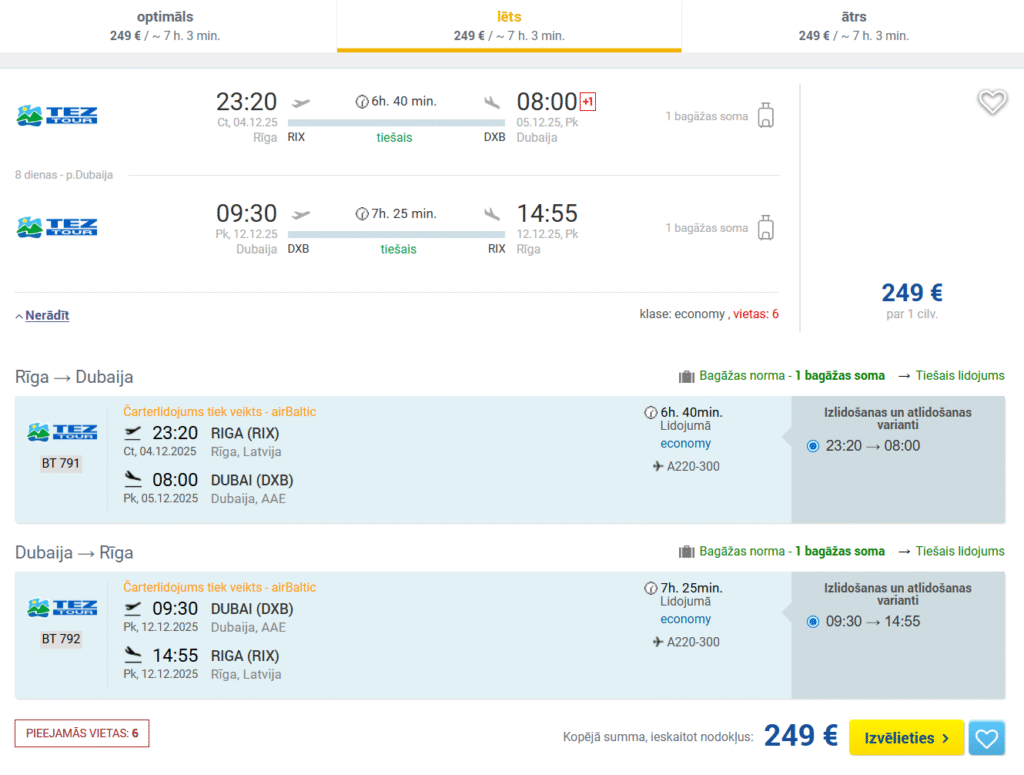1024x775 pixels.
Task: Click suitcase icon in Rīga → Dubaija header
Action: 686,376
